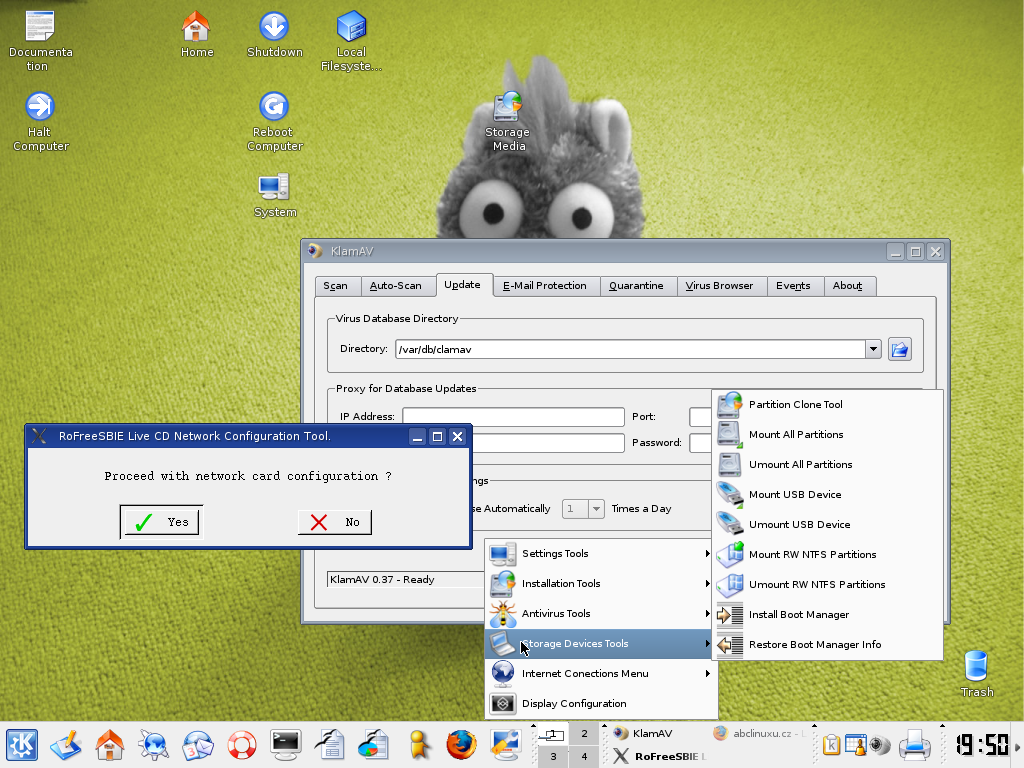Browse for virus database directory folder icon
The height and width of the screenshot is (768, 1024).
pyautogui.click(x=900, y=349)
